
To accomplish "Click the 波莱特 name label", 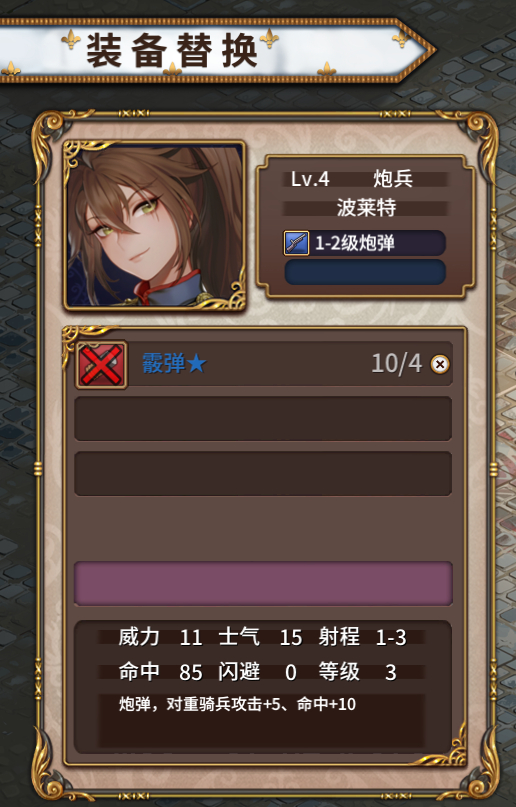I will (366, 208).
